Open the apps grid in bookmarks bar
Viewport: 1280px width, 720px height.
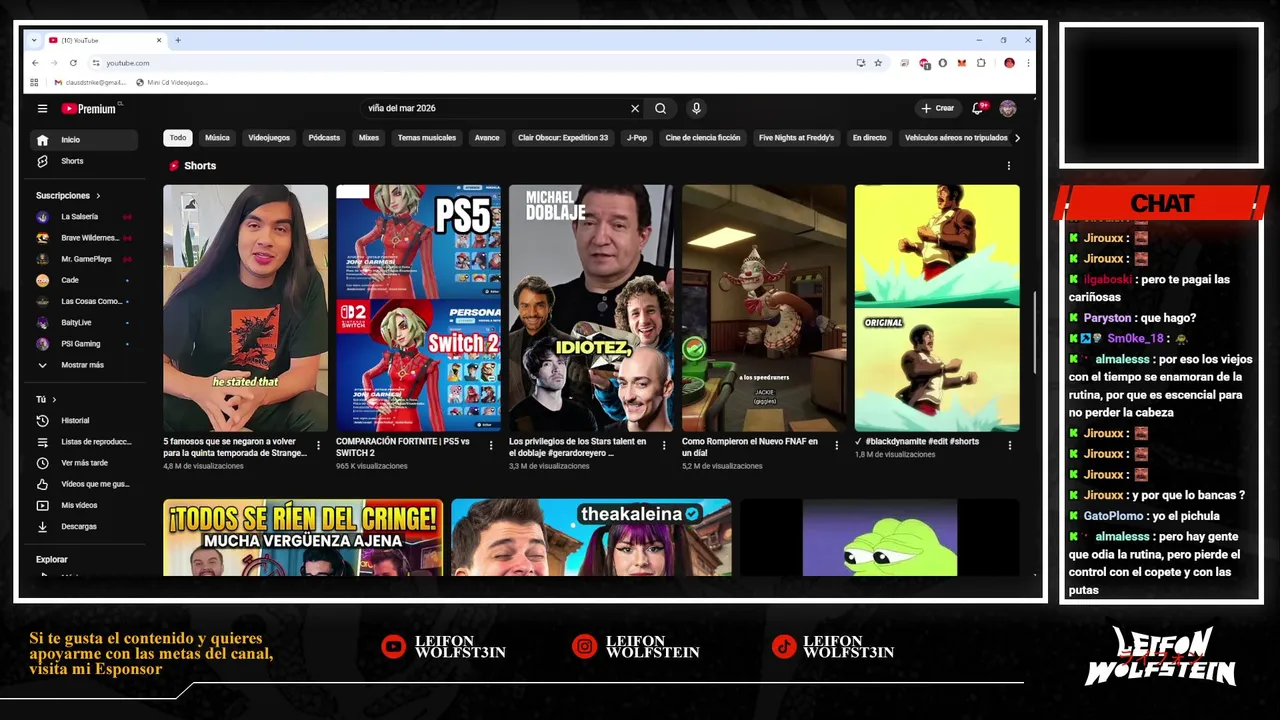tap(34, 82)
